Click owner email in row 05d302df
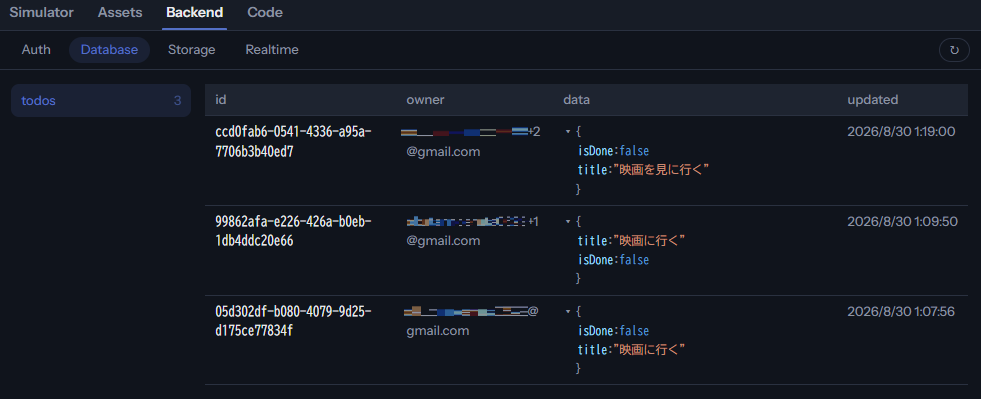This screenshot has width=981, height=399. (x=471, y=321)
